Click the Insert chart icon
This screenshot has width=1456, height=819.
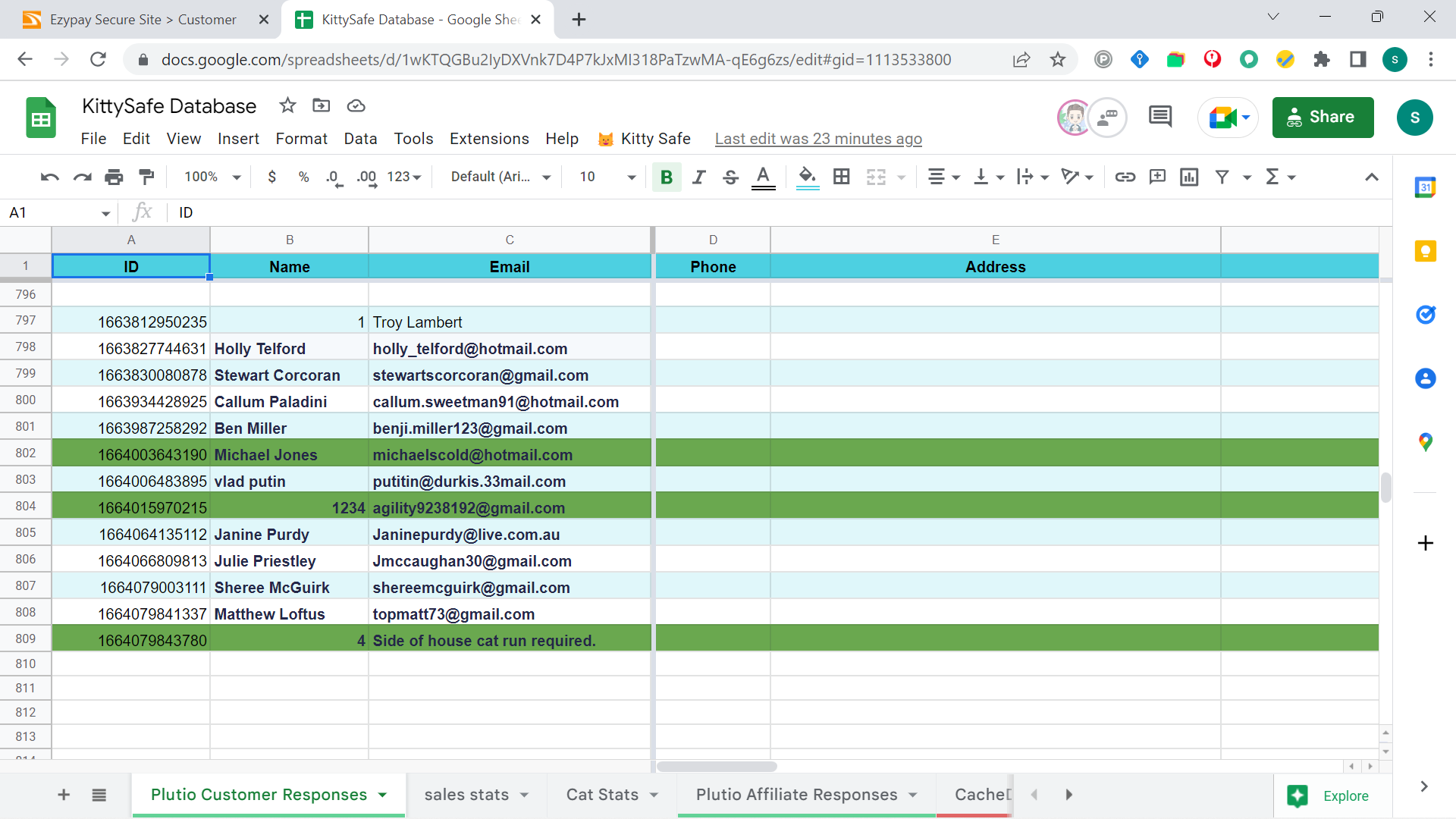coord(1189,177)
